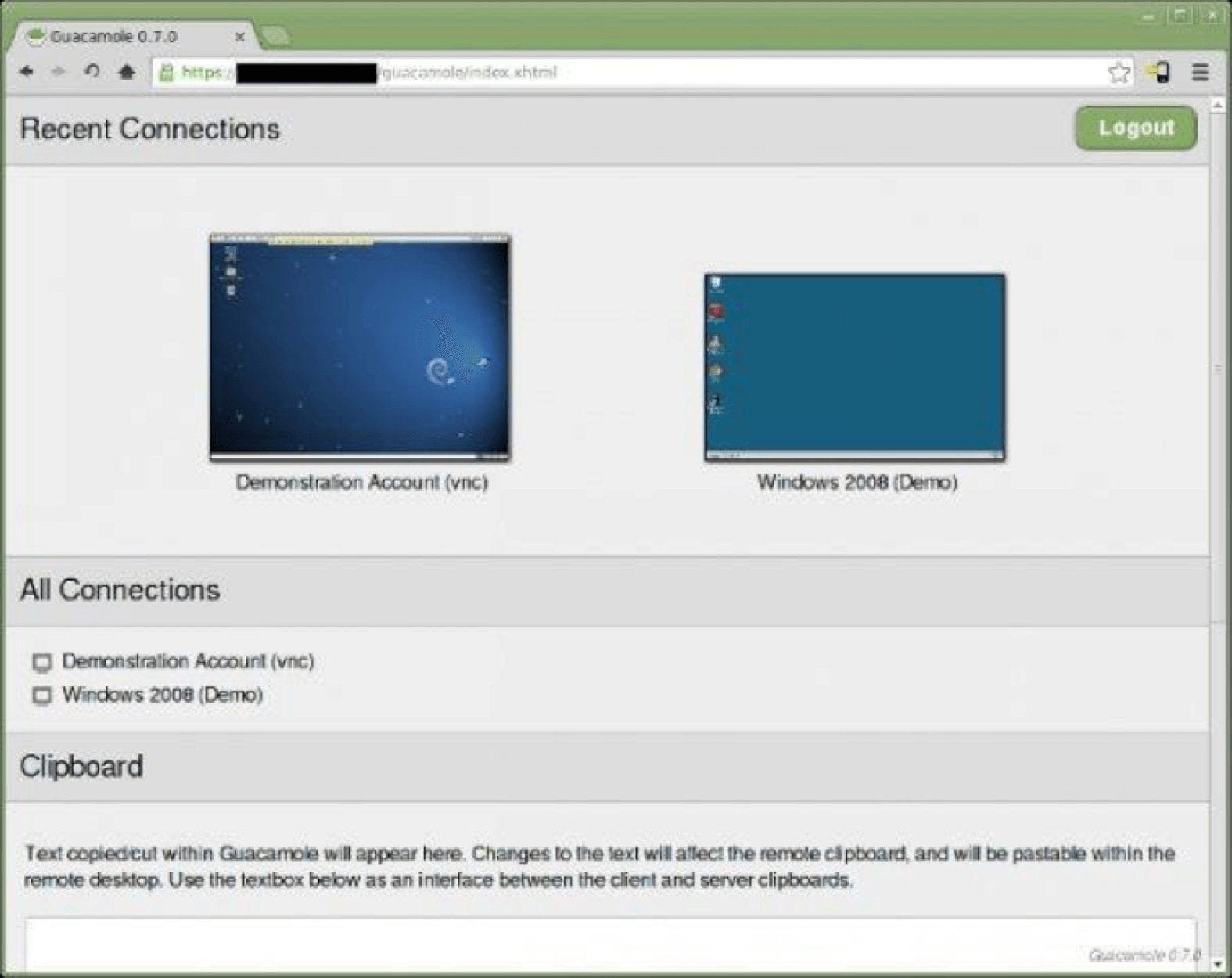Open Windows 2008 (Demo) in All Connections
The height and width of the screenshot is (978, 1232).
pyautogui.click(x=163, y=695)
